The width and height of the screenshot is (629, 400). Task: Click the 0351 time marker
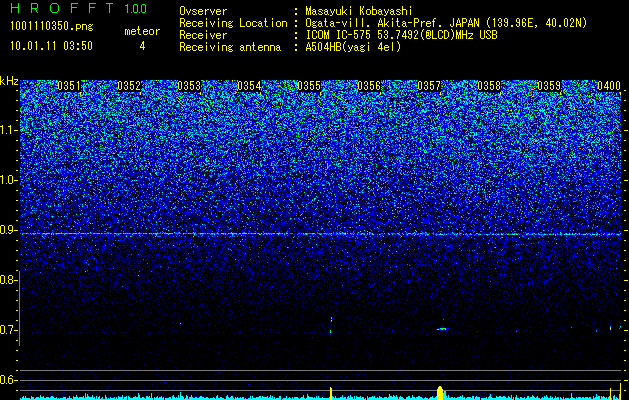pyautogui.click(x=69, y=86)
